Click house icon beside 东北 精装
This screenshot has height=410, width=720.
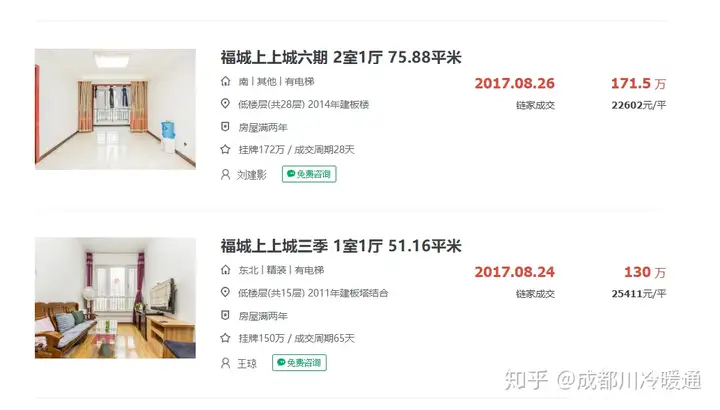(225, 270)
